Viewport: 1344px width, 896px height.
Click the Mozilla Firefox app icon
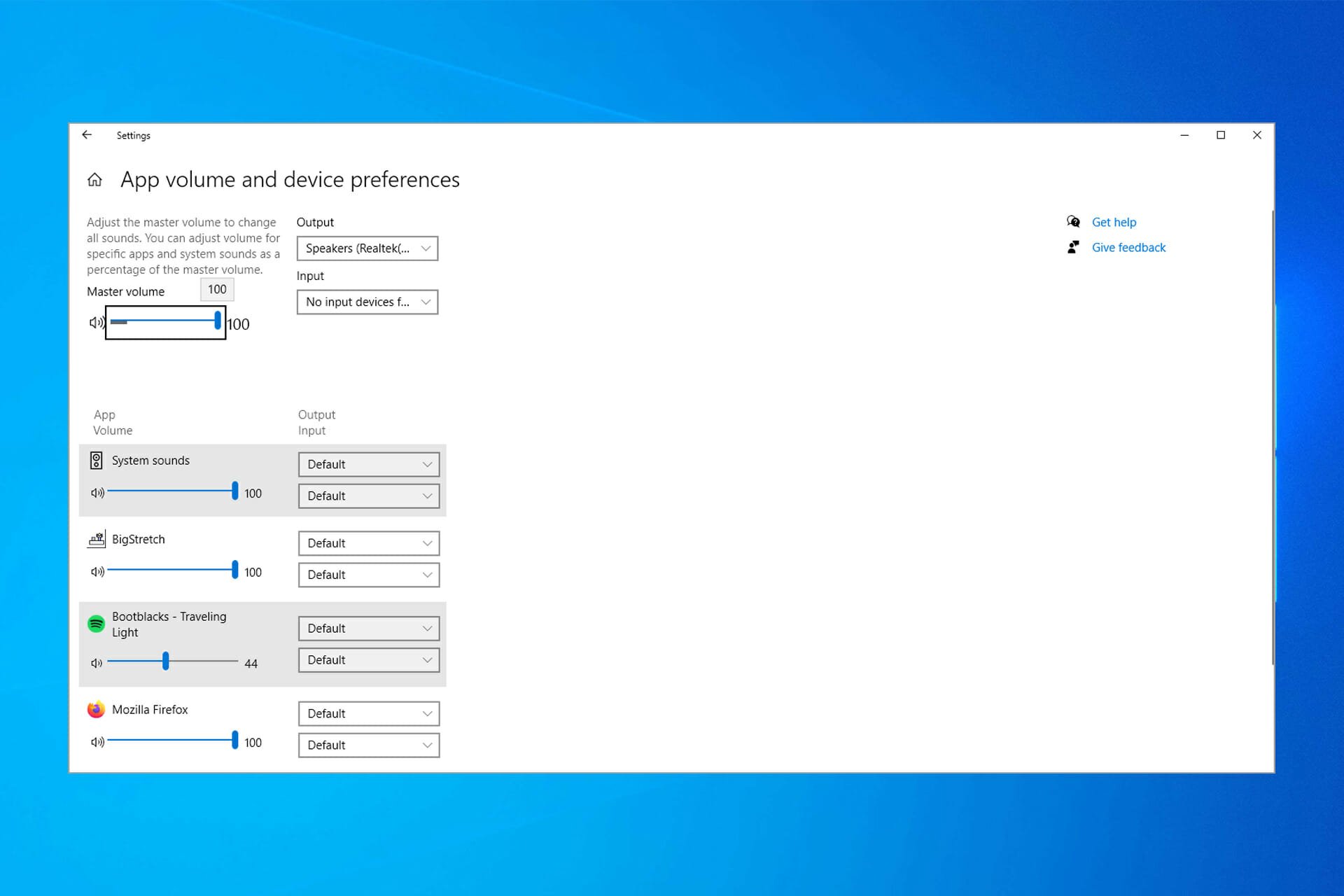96,709
